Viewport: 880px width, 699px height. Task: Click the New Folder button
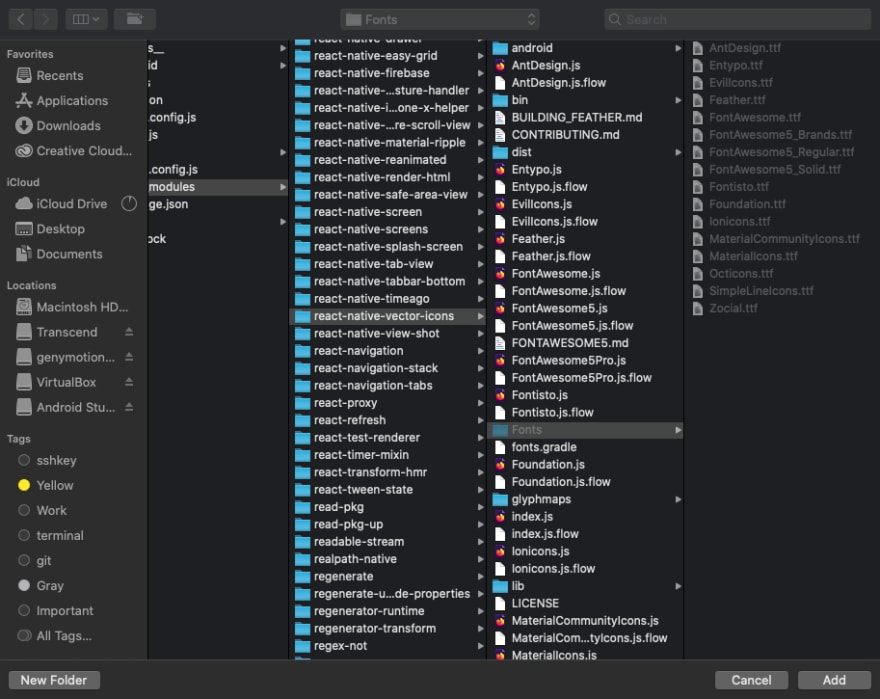tap(54, 680)
